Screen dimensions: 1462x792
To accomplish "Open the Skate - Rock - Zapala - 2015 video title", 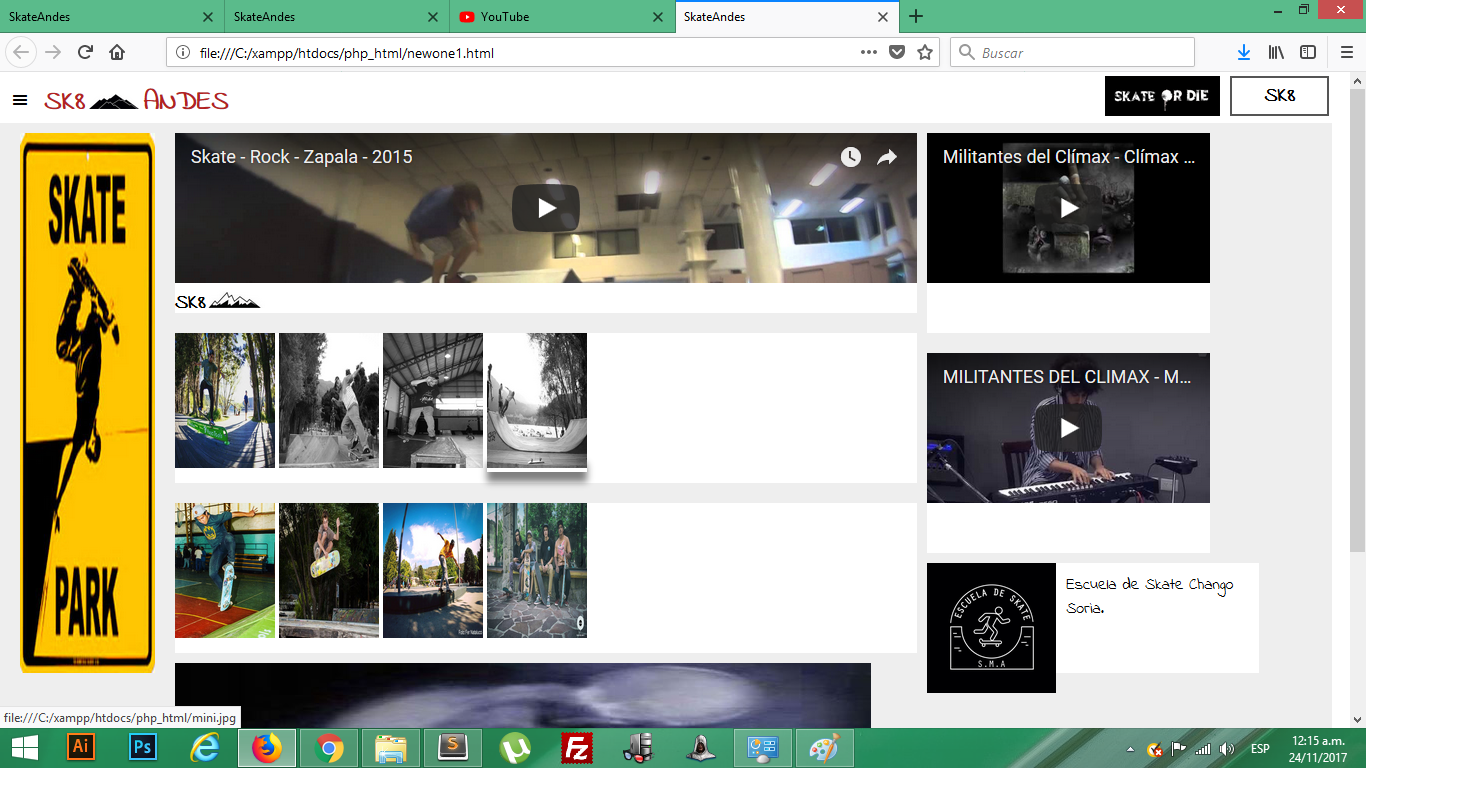I will (x=301, y=157).
